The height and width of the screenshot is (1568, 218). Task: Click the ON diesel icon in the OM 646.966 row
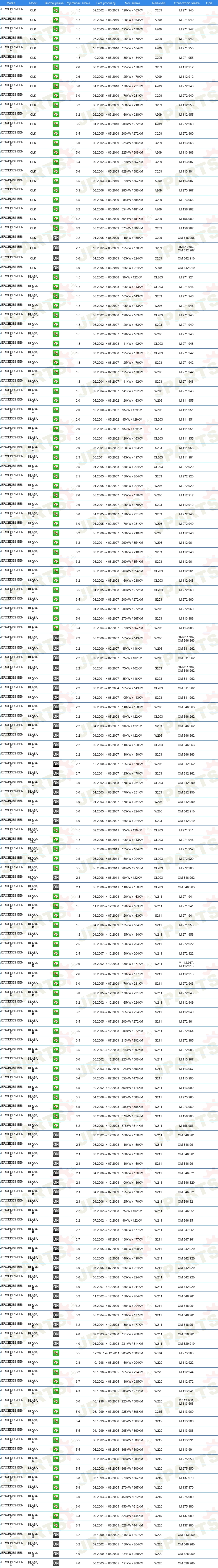point(55,238)
